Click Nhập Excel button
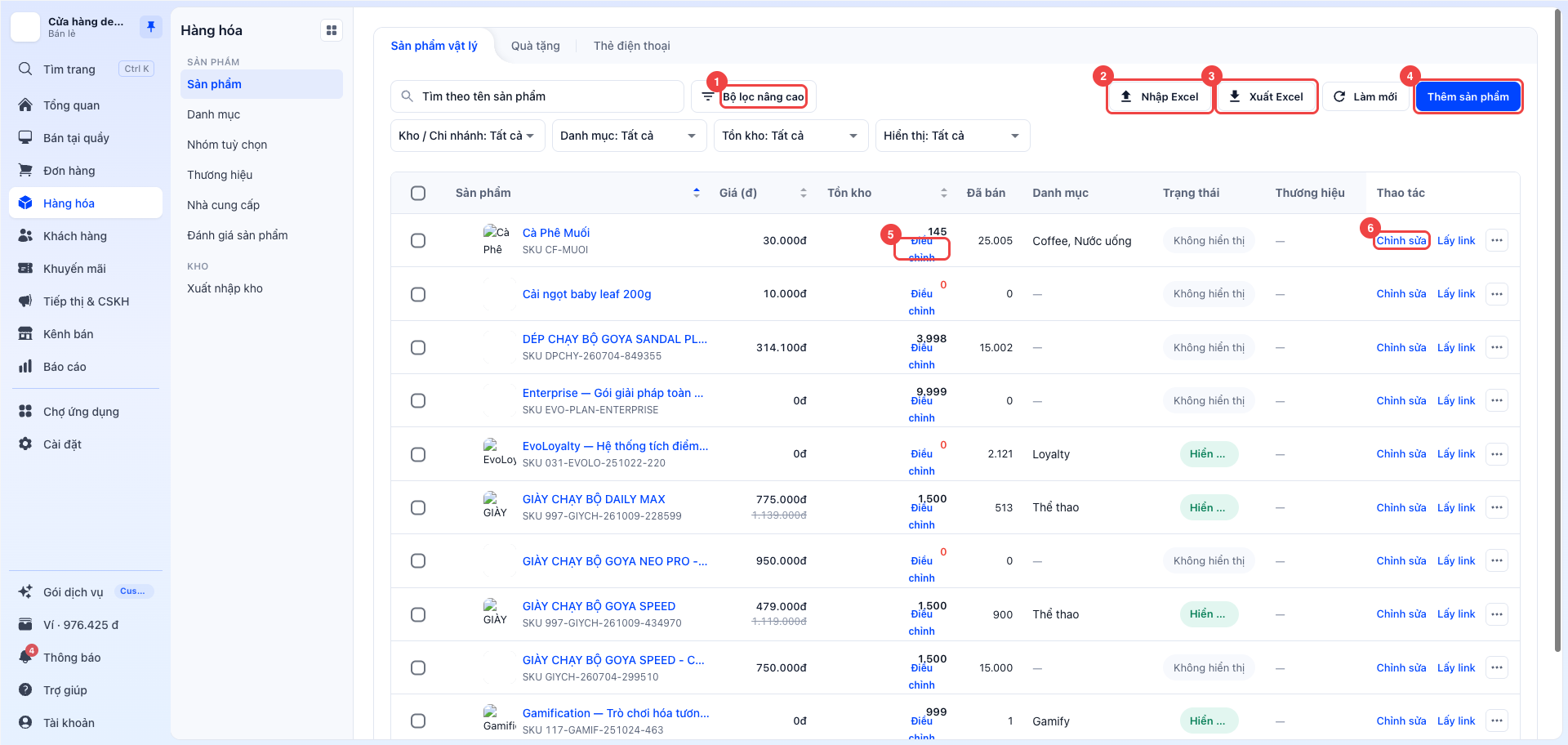1568x745 pixels. pyautogui.click(x=1160, y=96)
